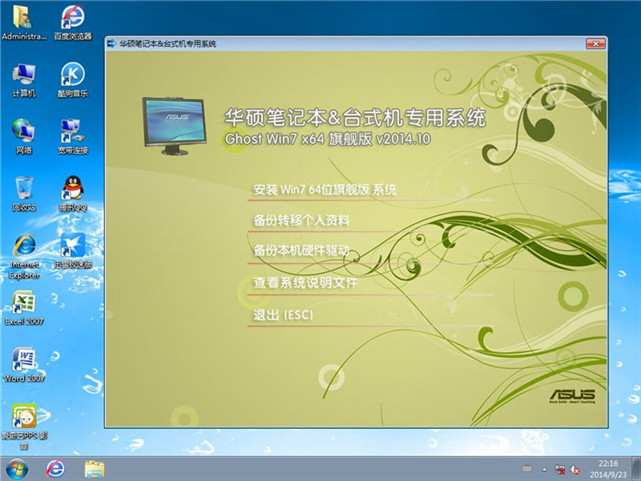Image resolution: width=641 pixels, height=481 pixels.
Task: Open the Administrator folder desktop icon
Action: [24, 18]
